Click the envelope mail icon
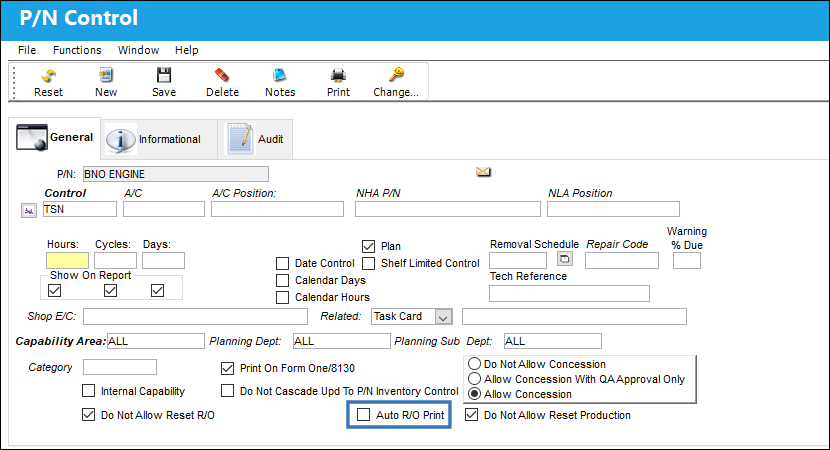The image size is (830, 450). click(483, 172)
